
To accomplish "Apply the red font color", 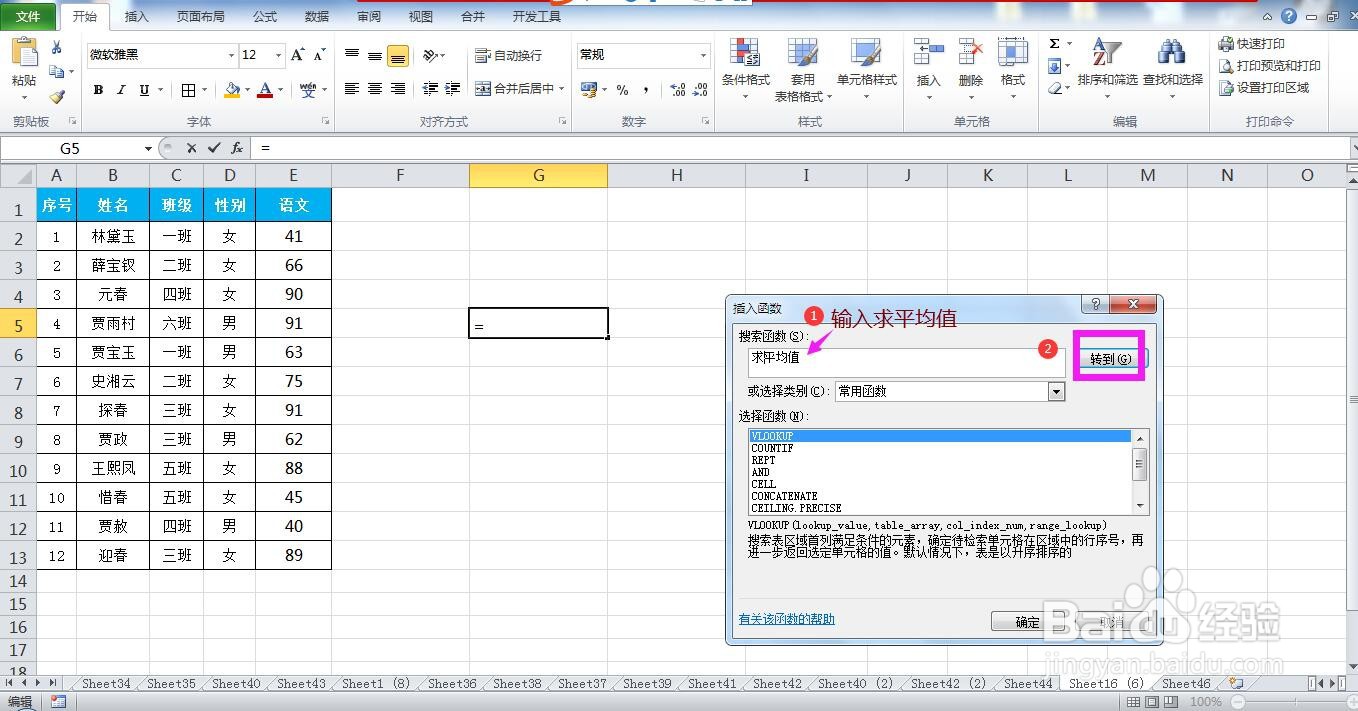I will tap(265, 90).
